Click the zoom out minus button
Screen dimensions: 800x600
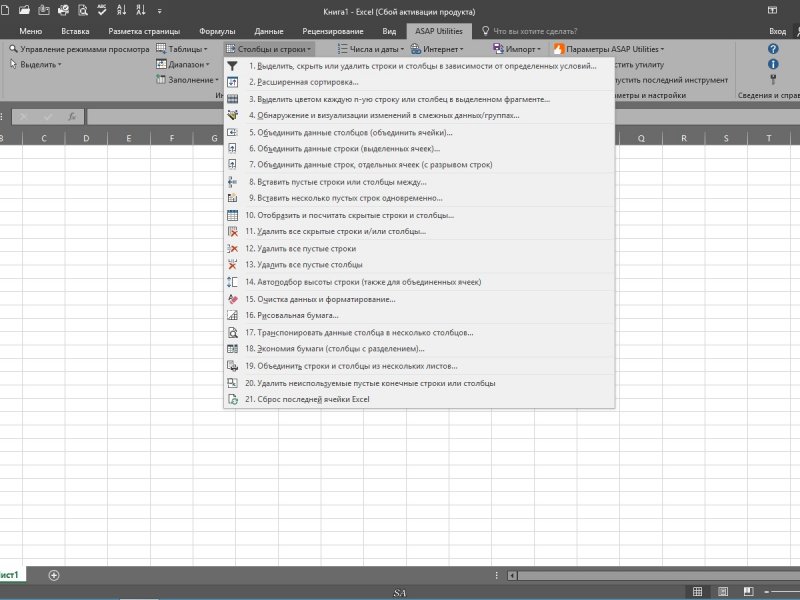pos(766,592)
